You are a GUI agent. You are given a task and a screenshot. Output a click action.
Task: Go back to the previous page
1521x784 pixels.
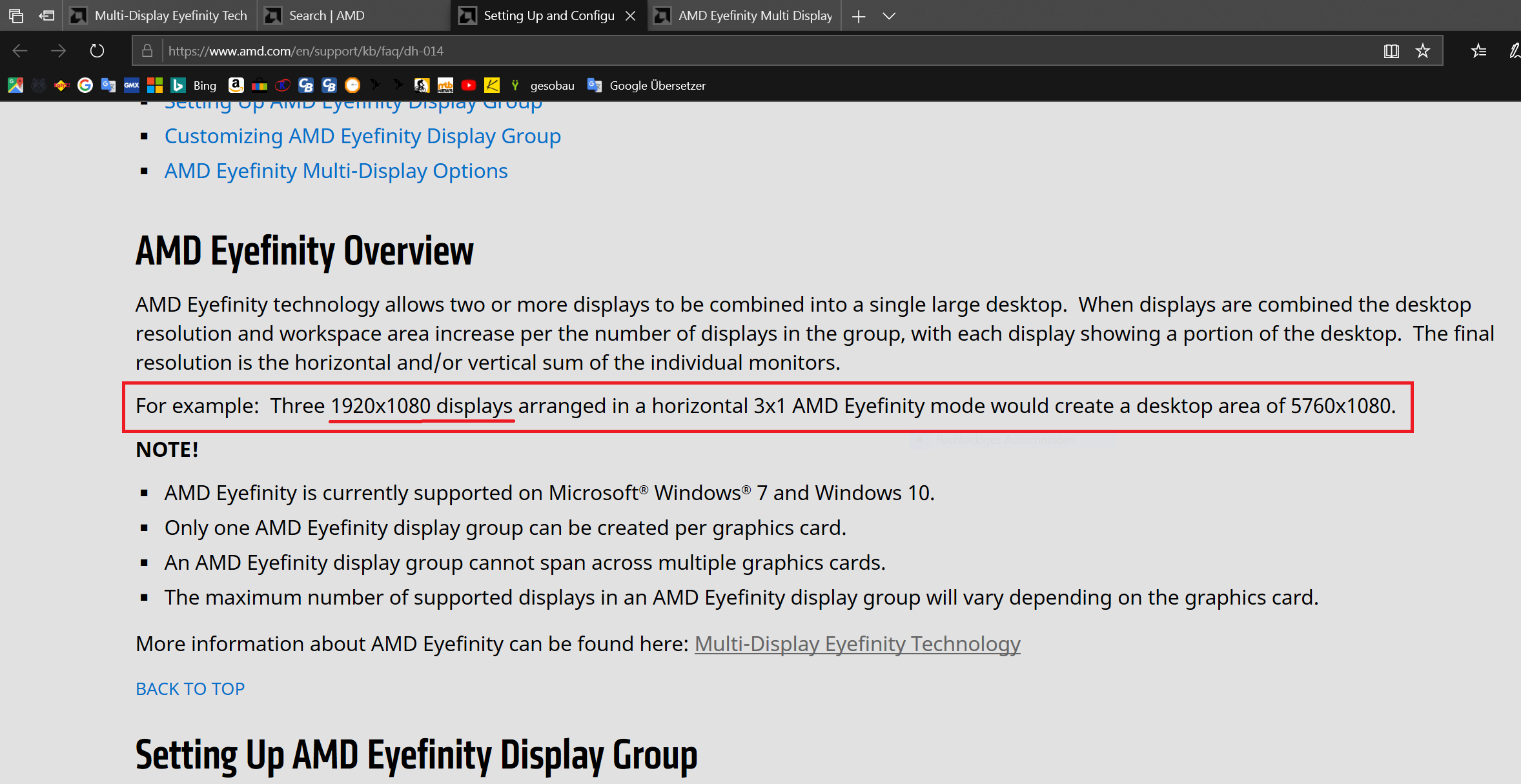(x=20, y=50)
